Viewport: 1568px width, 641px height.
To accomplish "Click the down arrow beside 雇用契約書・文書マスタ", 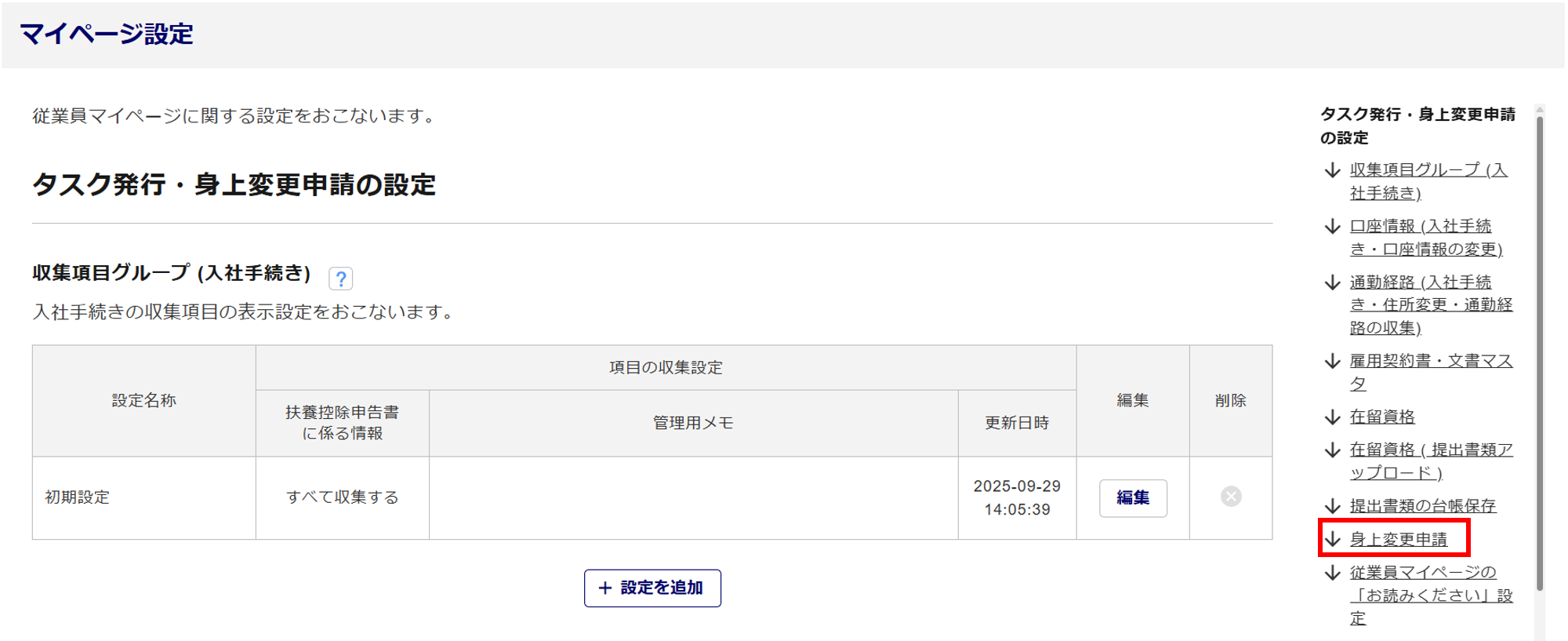I will 1332,361.
